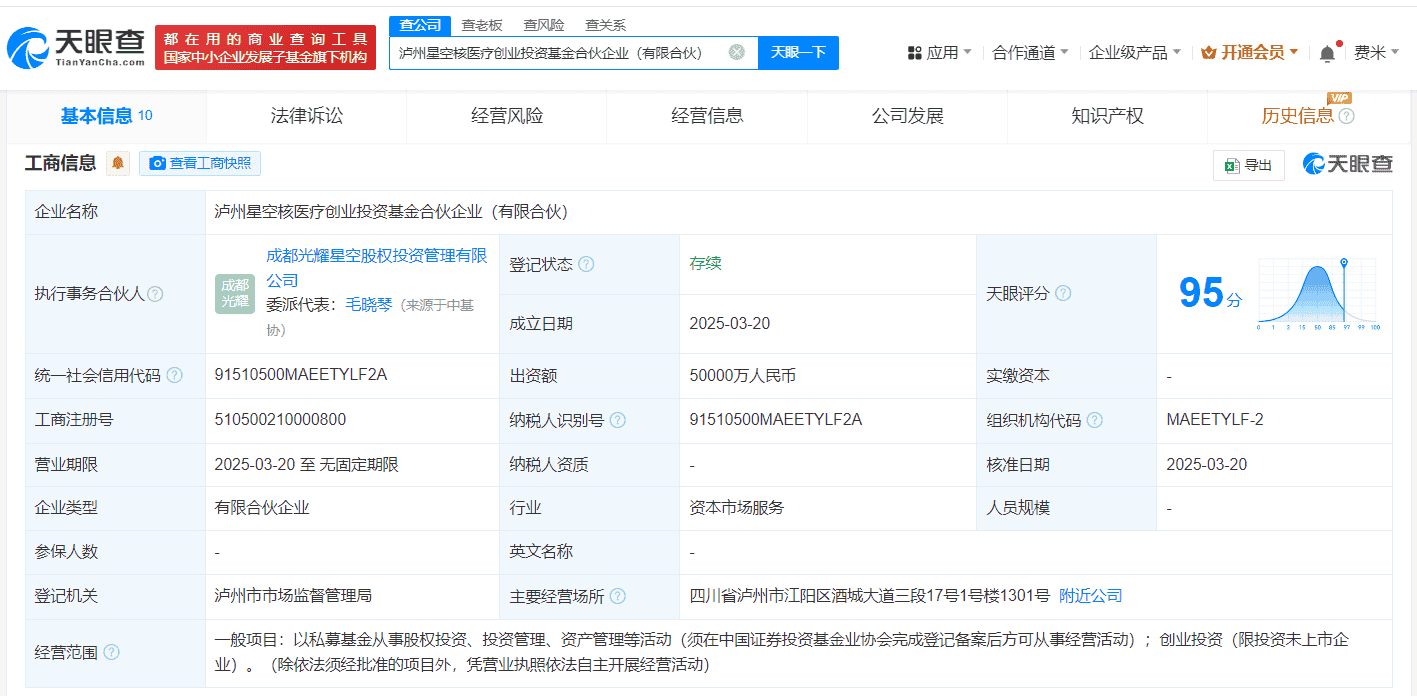
Task: Click help icon beside 经营范围
Action: [111, 652]
